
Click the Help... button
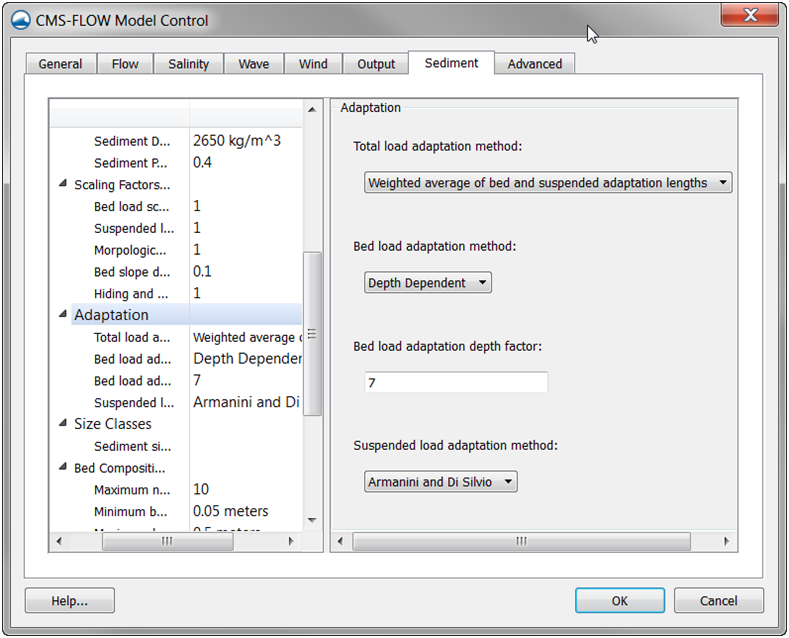click(70, 601)
